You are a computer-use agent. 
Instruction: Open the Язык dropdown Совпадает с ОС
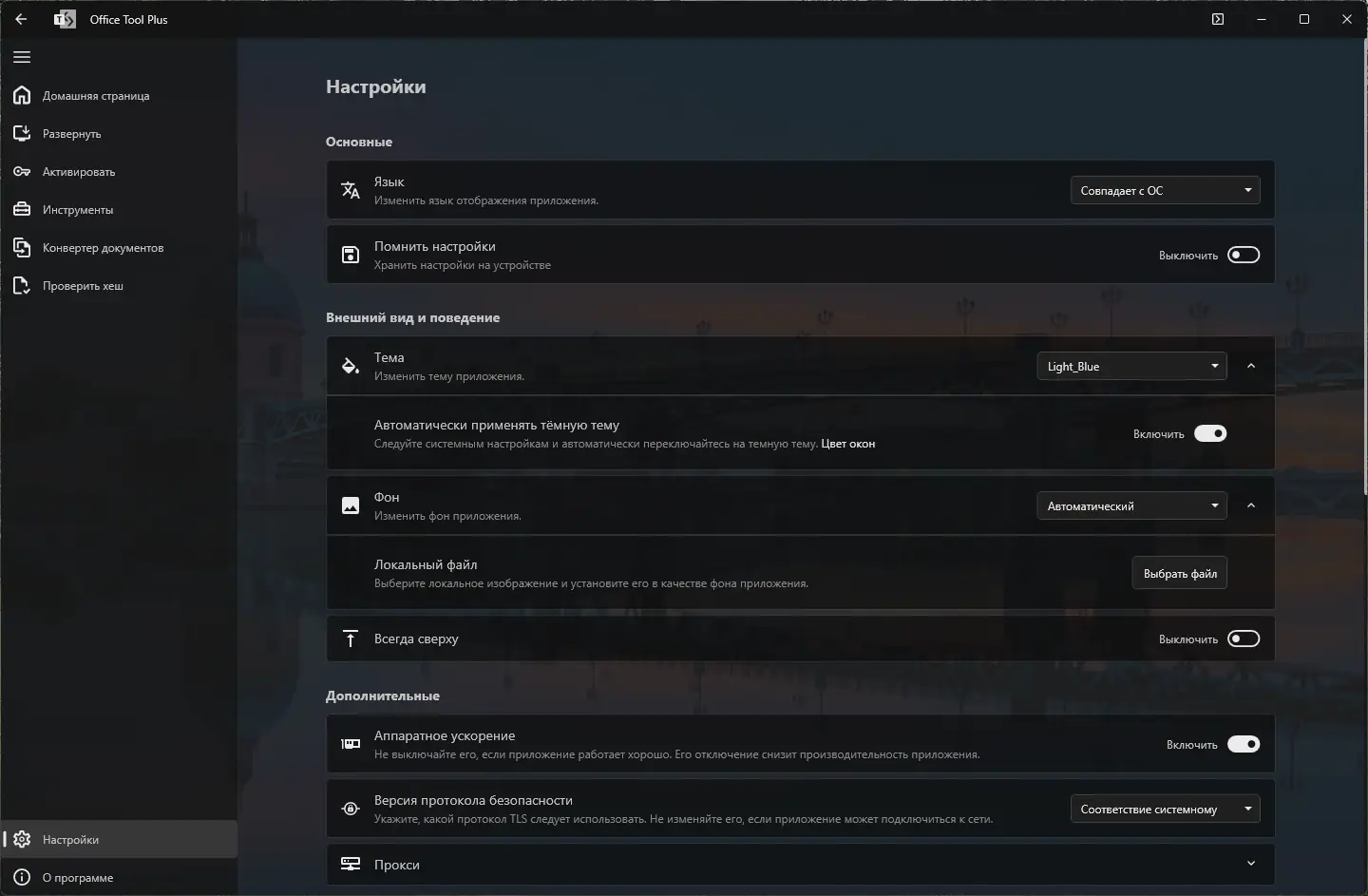pyautogui.click(x=1166, y=190)
